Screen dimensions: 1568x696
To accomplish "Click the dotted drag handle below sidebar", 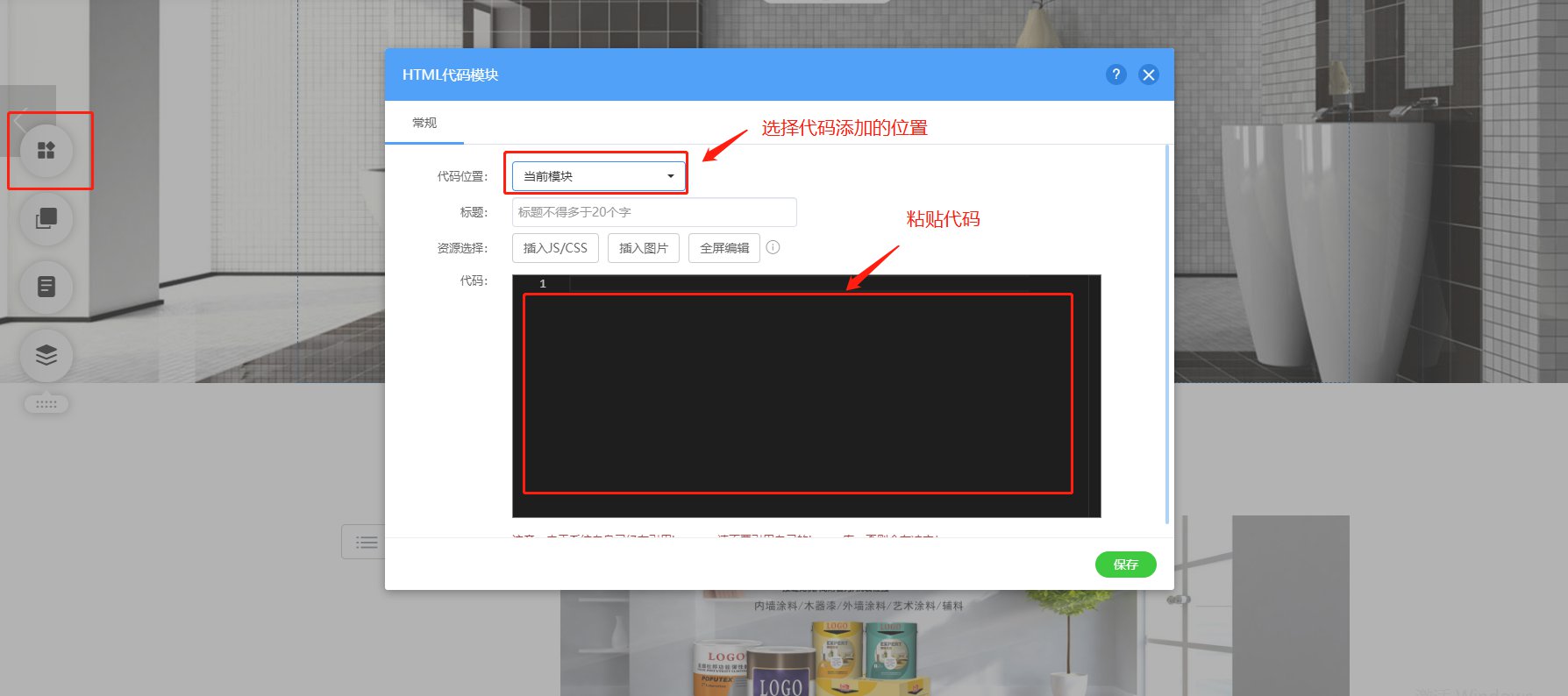I will coord(46,404).
